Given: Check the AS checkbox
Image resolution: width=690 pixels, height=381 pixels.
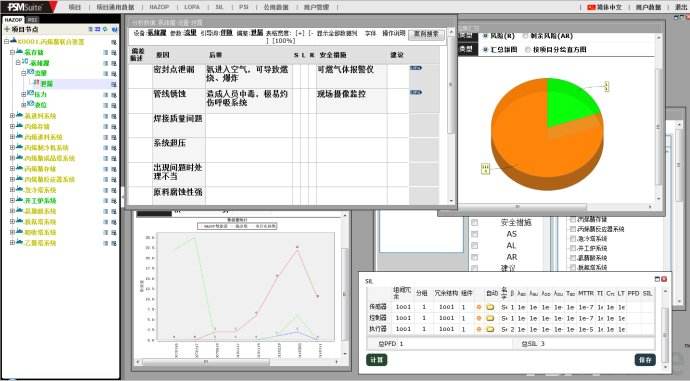Looking at the screenshot, I should 474,234.
